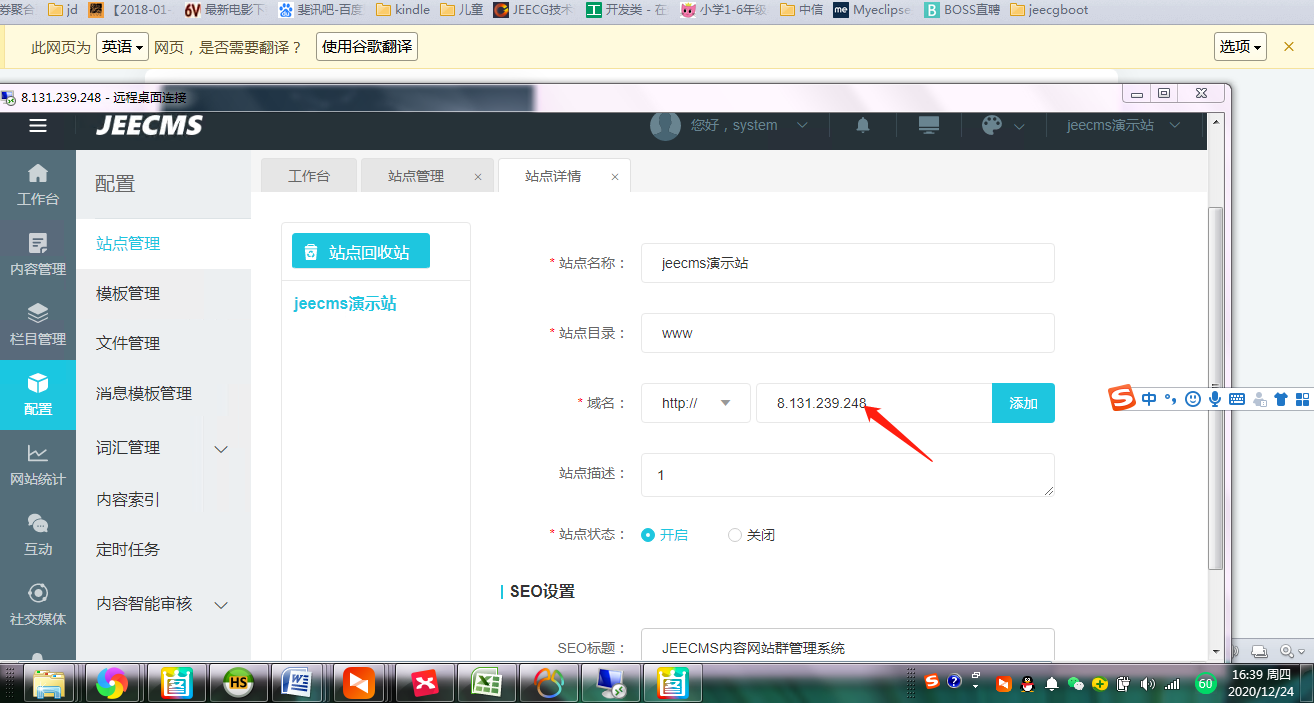Open Excel from the taskbar

[x=486, y=683]
